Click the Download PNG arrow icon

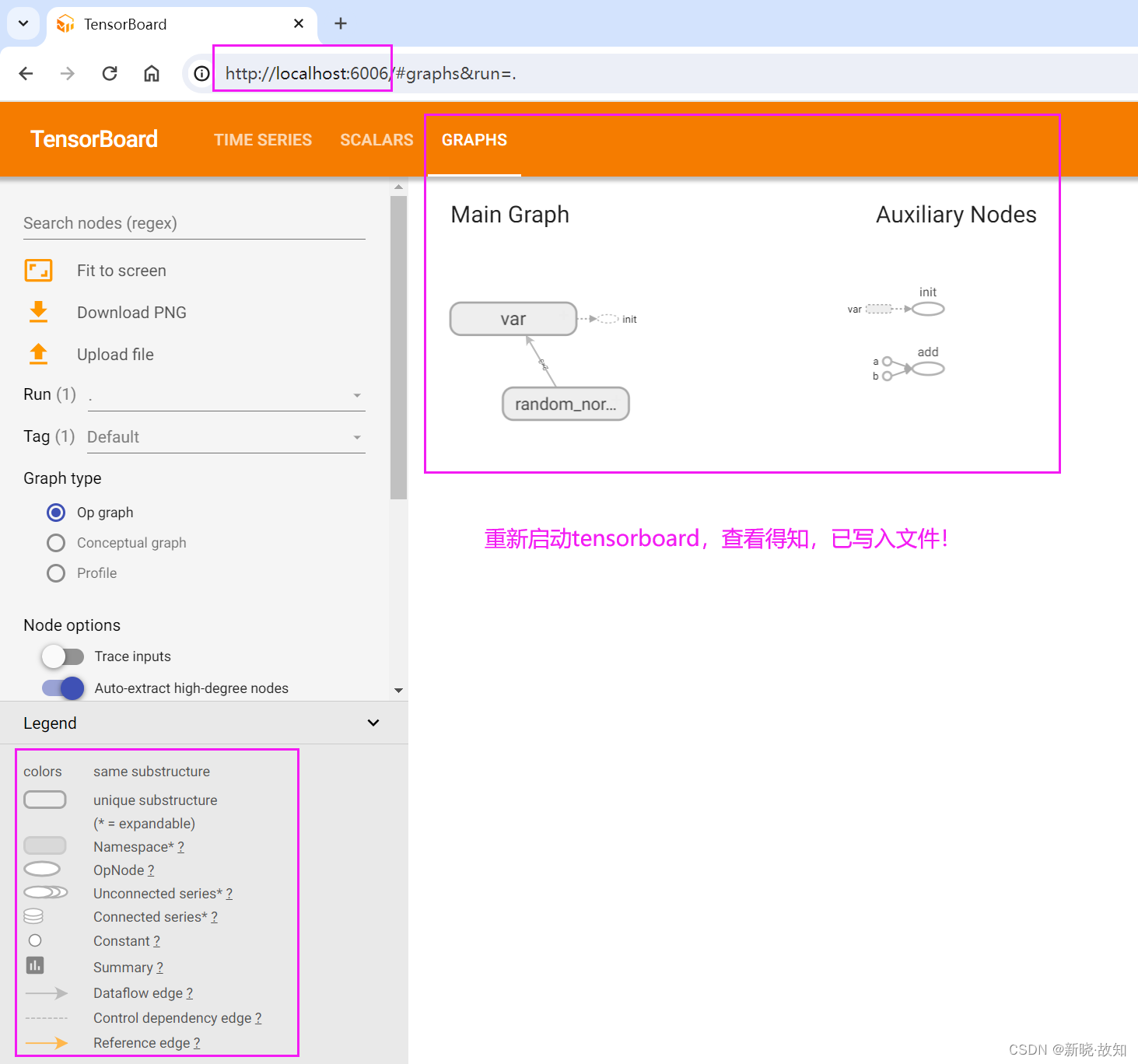[38, 312]
